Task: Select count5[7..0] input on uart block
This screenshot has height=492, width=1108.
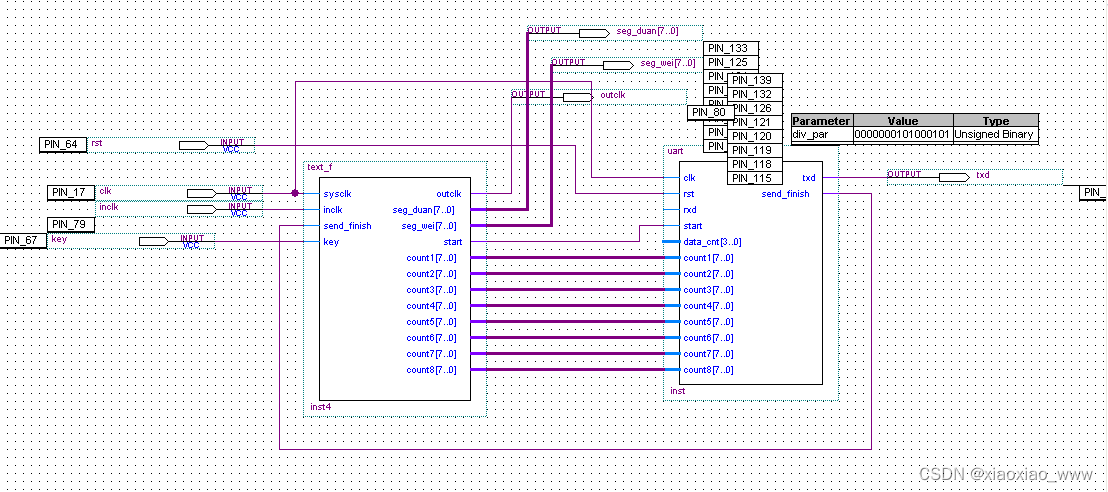Action: (709, 322)
